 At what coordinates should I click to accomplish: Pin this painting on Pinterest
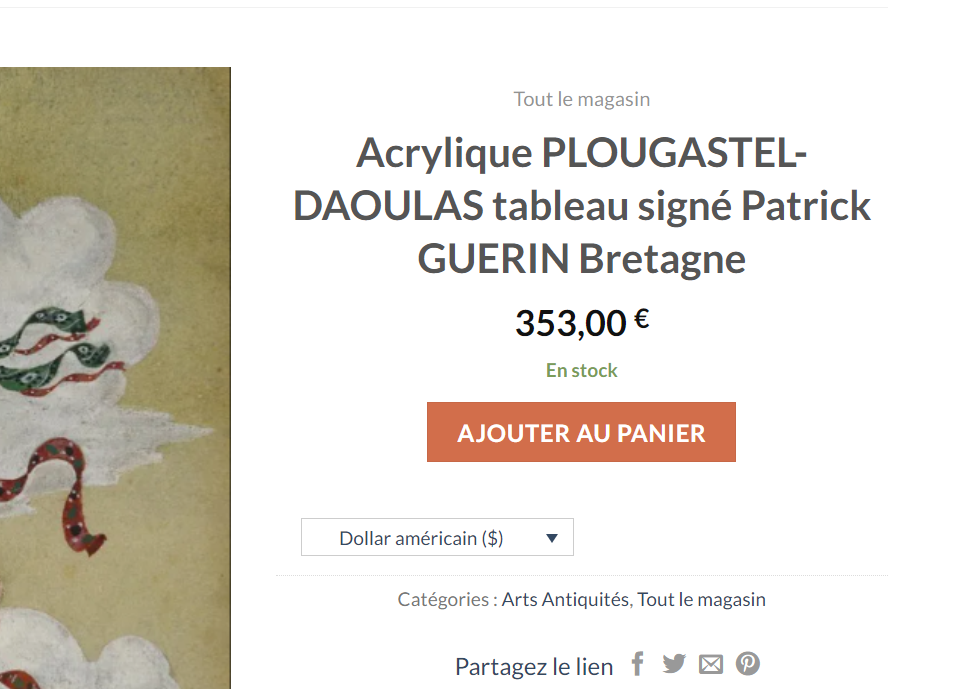pos(747,664)
